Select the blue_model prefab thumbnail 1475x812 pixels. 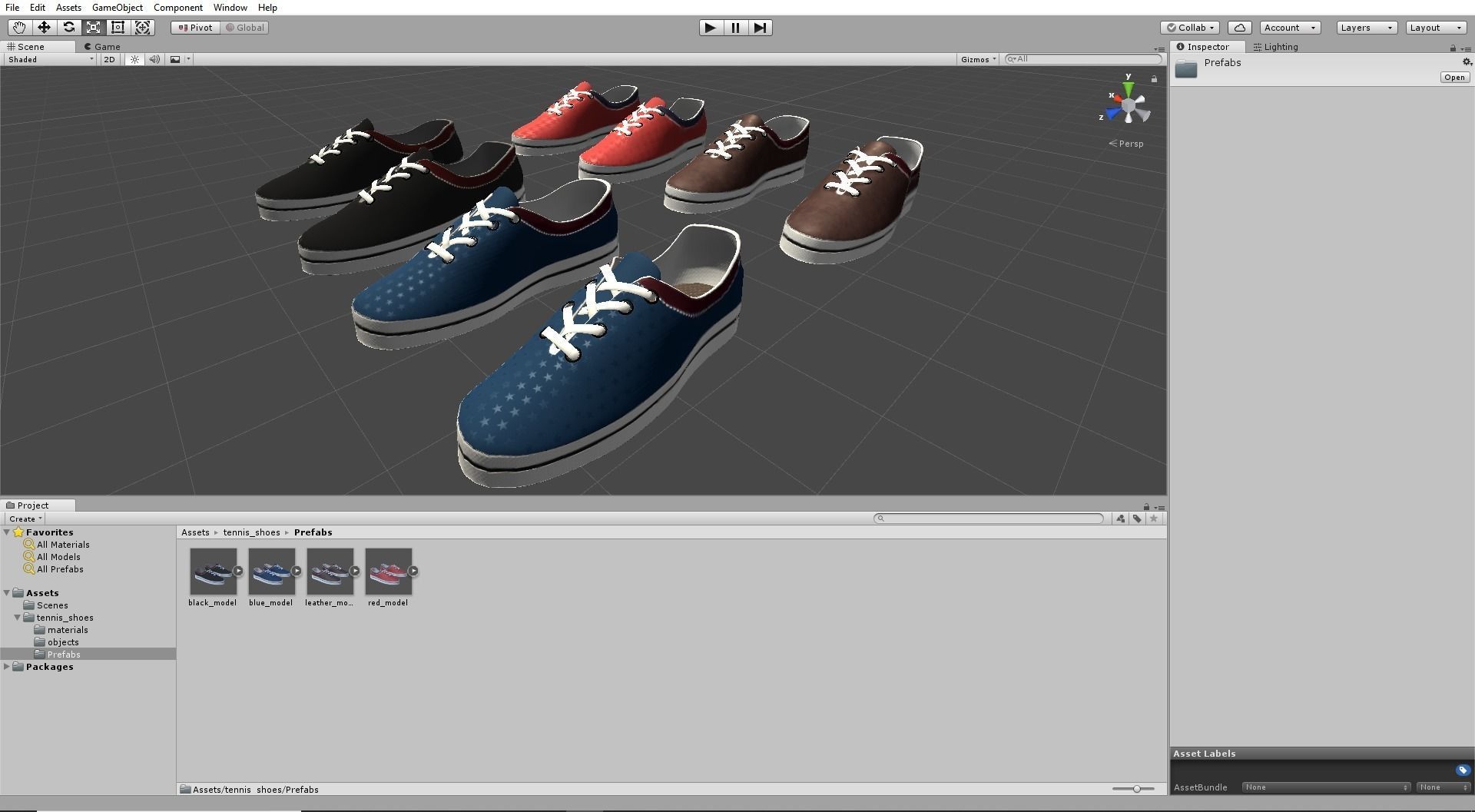coord(271,571)
